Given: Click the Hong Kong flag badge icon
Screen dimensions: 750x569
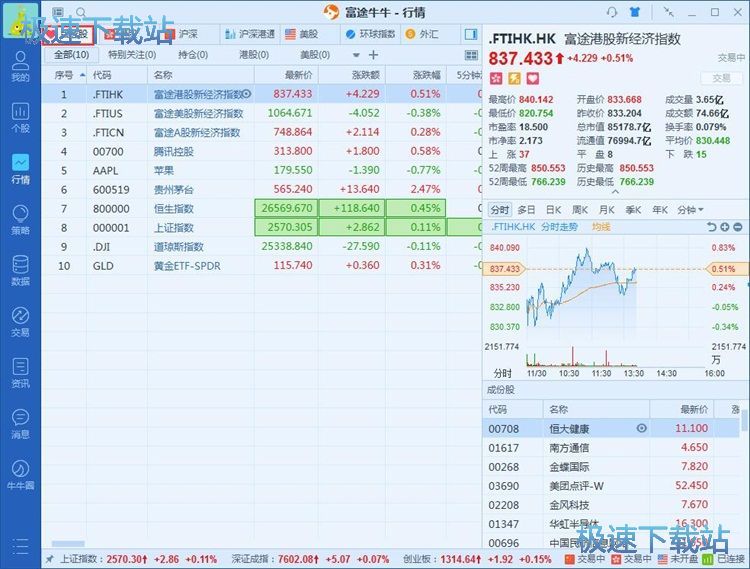Looking at the screenshot, I should point(496,78).
